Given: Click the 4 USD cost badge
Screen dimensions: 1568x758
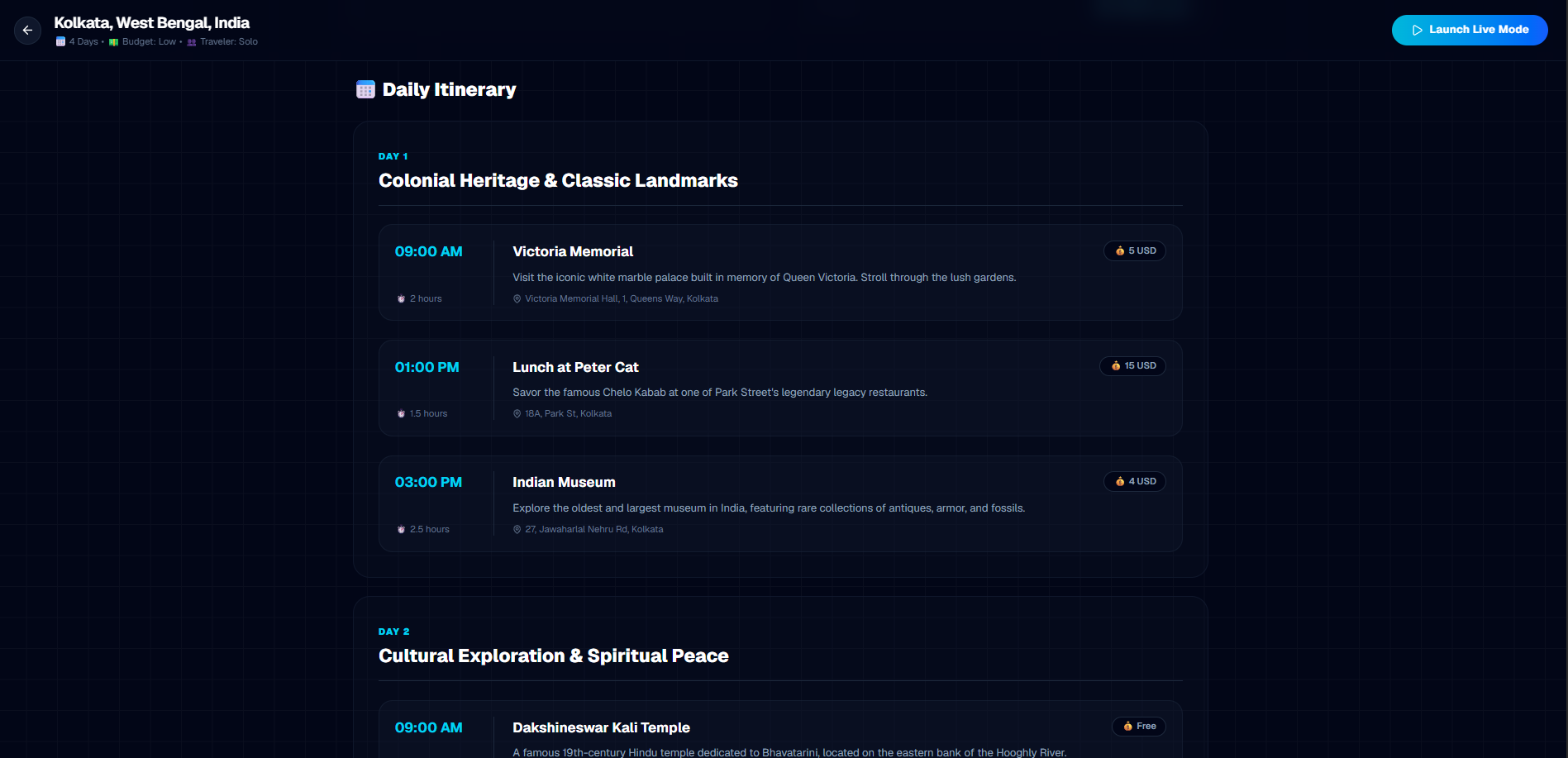Looking at the screenshot, I should coord(1135,481).
